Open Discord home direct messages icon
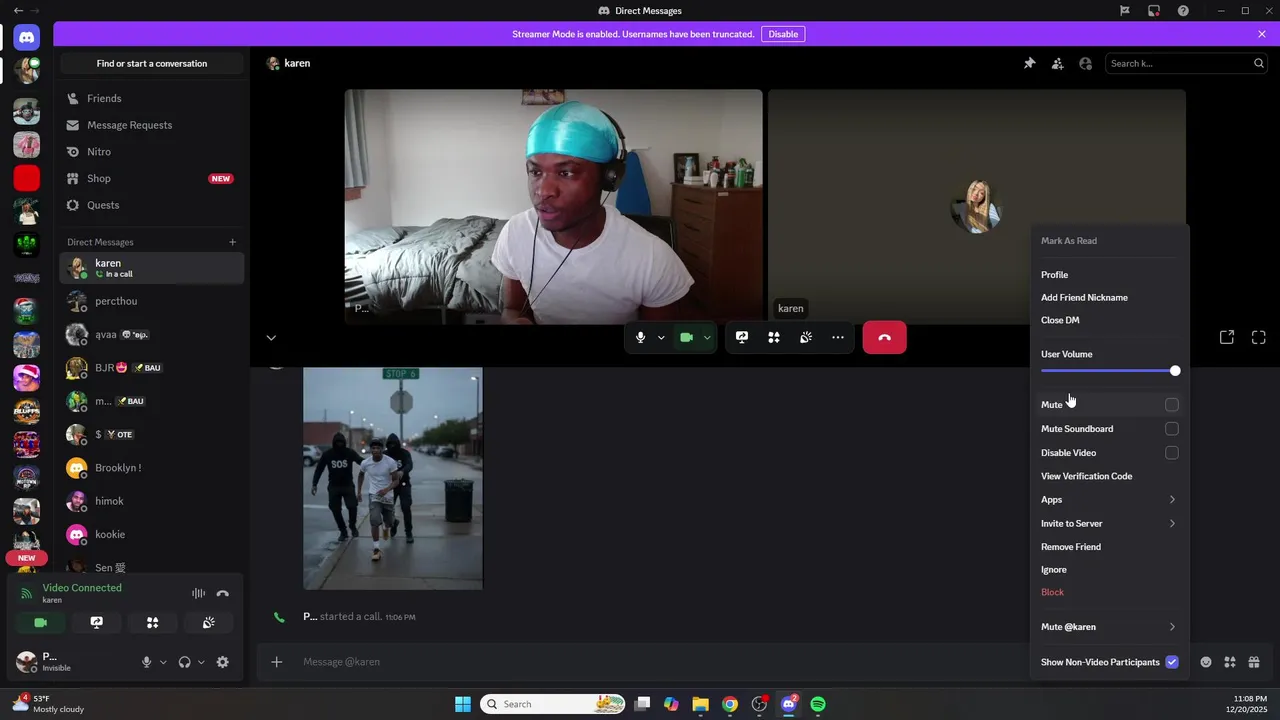 27,38
